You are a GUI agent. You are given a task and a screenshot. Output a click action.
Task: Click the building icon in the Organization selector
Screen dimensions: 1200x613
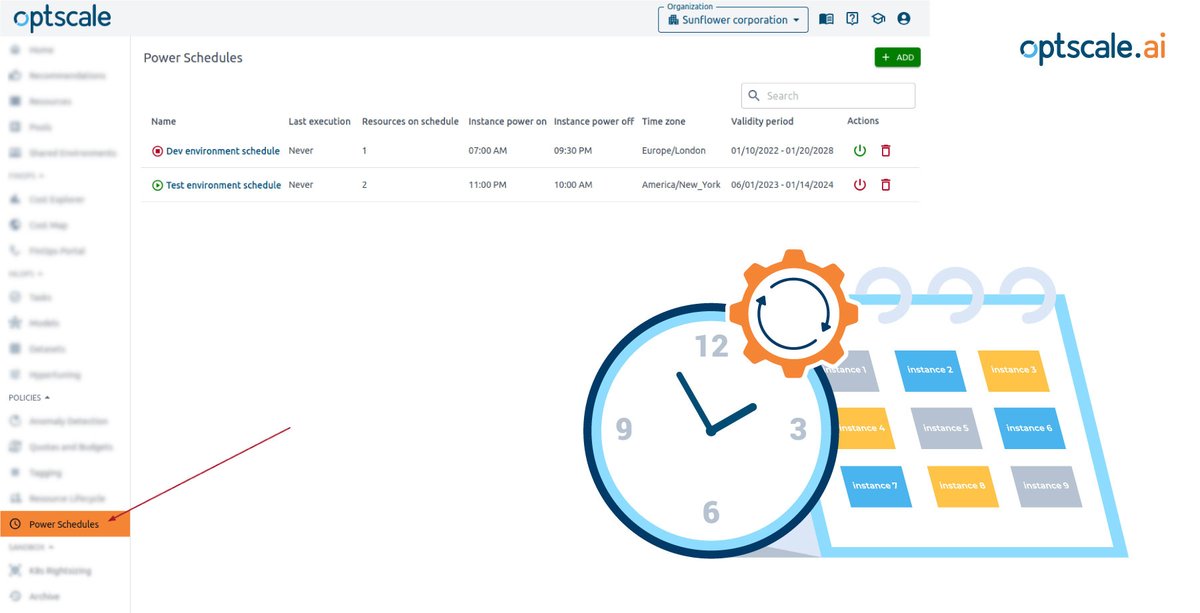point(673,20)
